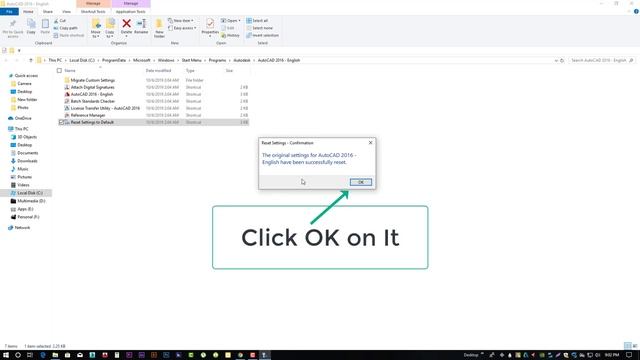Switch to the View ribbon tab
The width and height of the screenshot is (640, 360).
tap(66, 11)
